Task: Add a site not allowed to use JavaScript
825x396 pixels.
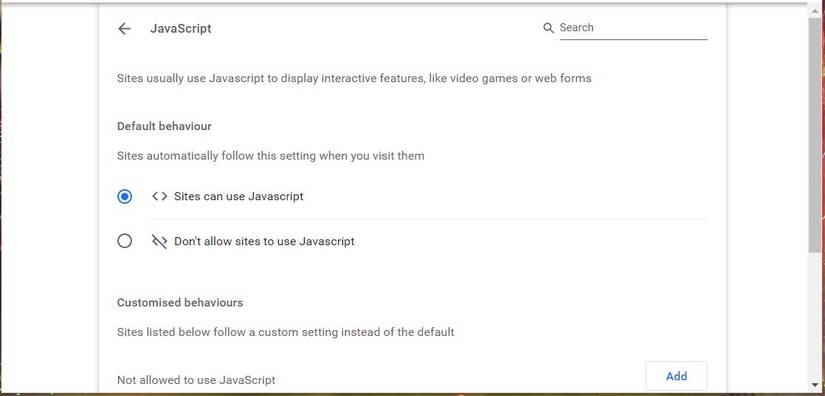Action: [x=676, y=376]
